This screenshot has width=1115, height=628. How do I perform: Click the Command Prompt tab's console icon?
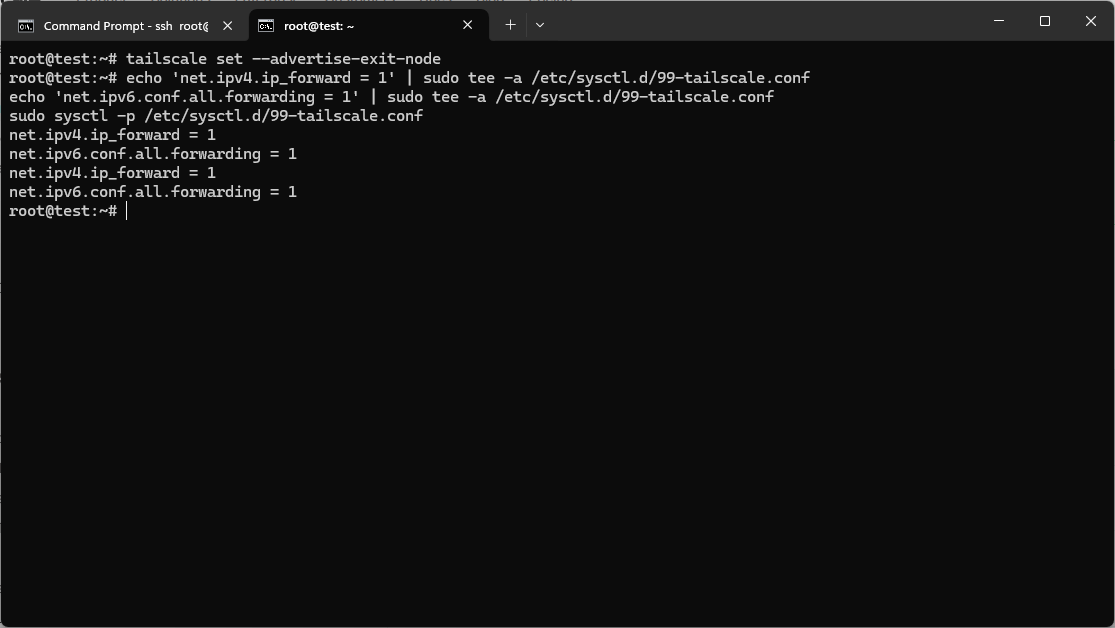coord(26,26)
